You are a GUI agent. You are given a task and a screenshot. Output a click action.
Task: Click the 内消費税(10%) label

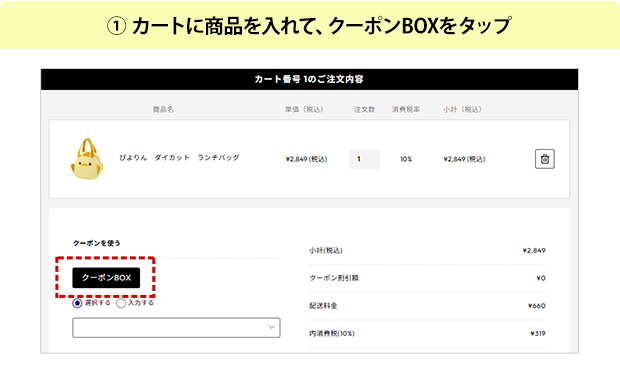[332, 333]
